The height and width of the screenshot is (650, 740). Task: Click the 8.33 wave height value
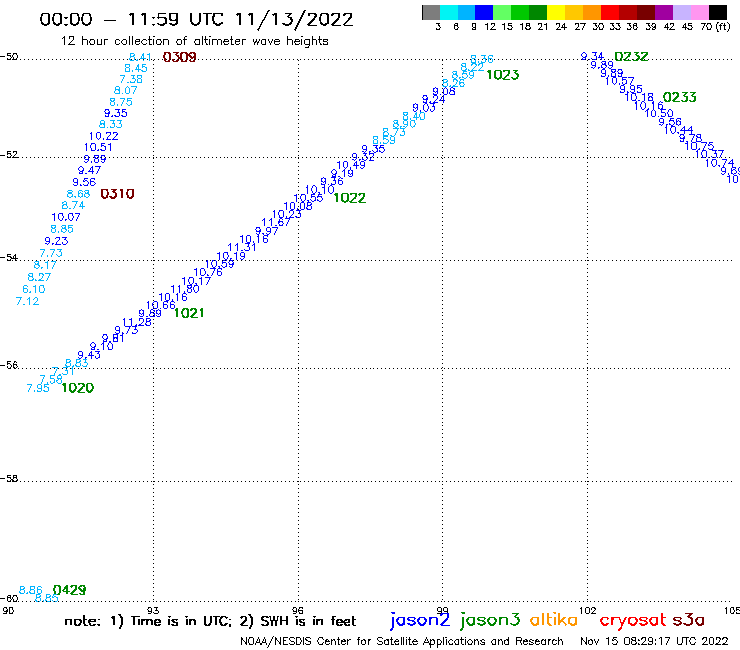[x=111, y=124]
